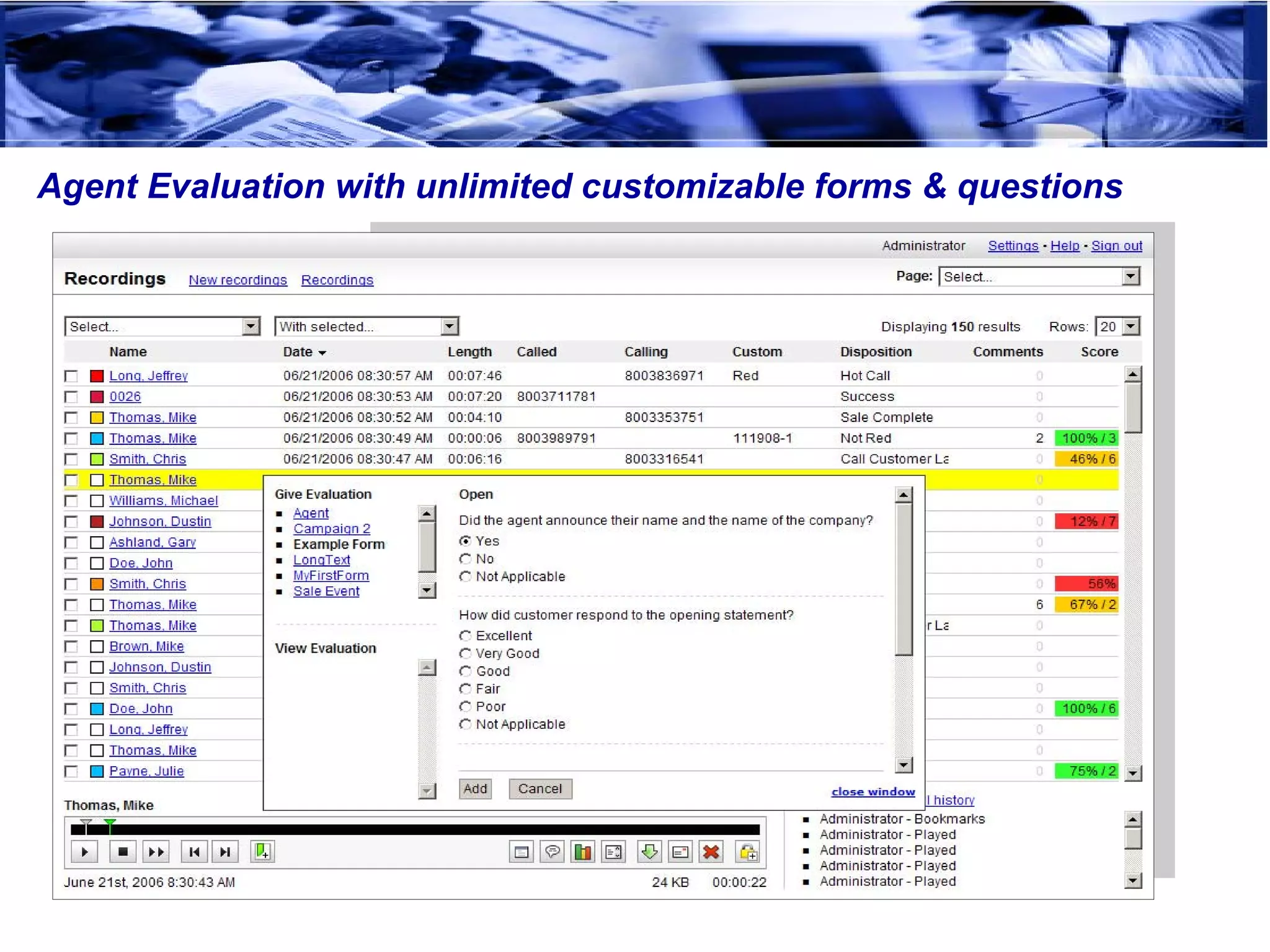Play the selected Thomas, Mike recording
The image size is (1270, 952).
pos(84,852)
